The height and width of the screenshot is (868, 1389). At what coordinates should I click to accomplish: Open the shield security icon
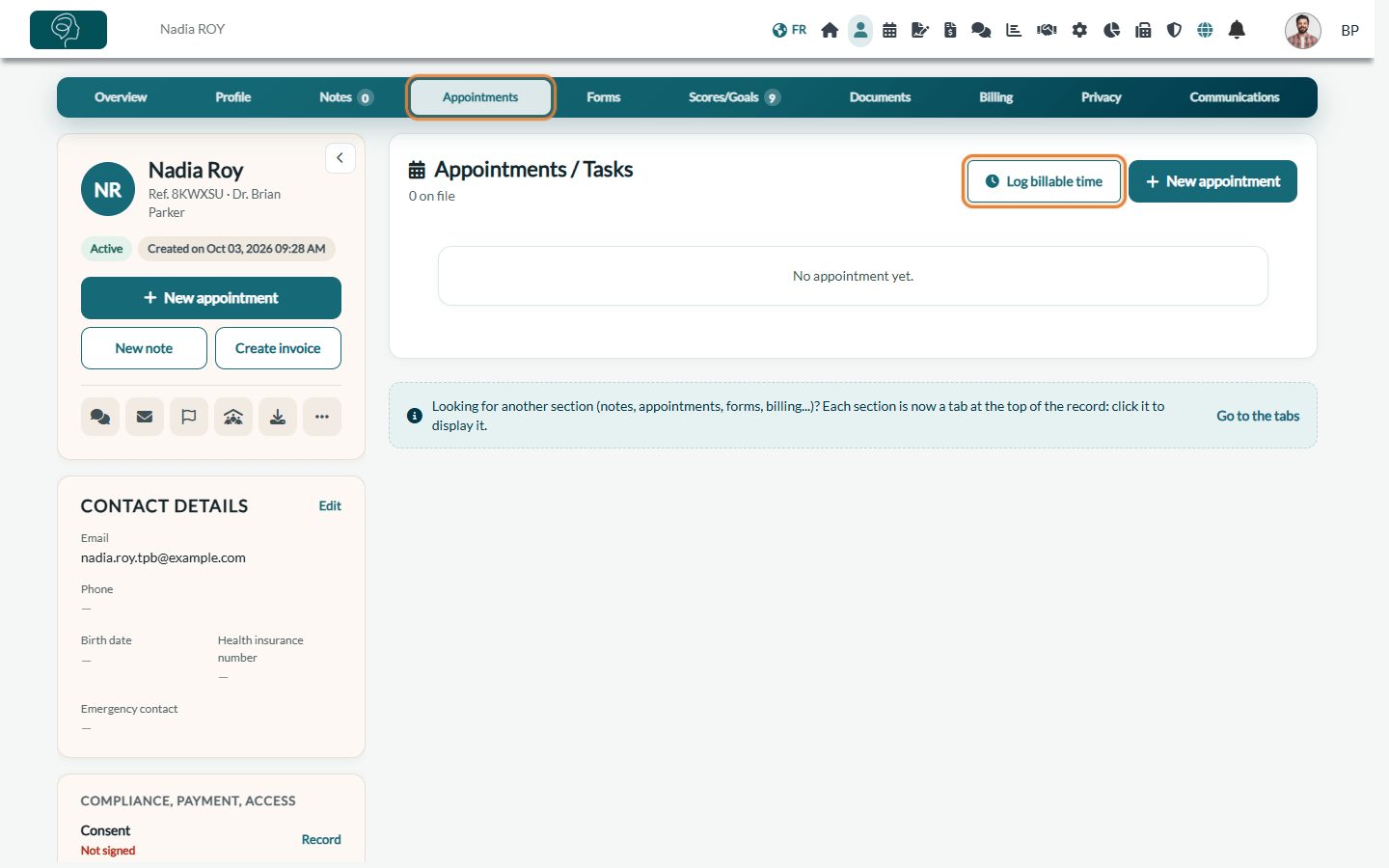pos(1174,30)
